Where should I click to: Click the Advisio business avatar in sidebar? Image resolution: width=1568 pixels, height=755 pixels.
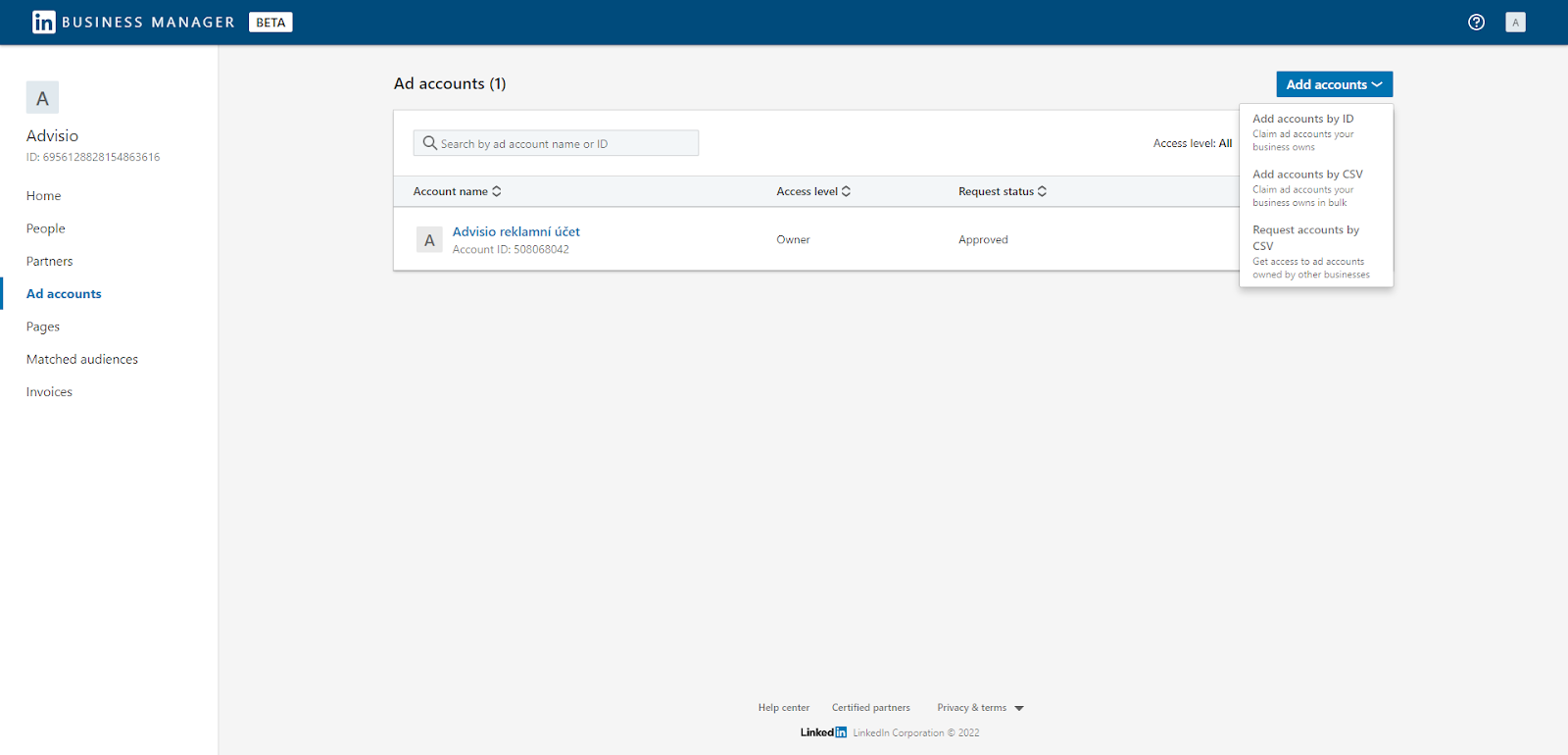(42, 98)
